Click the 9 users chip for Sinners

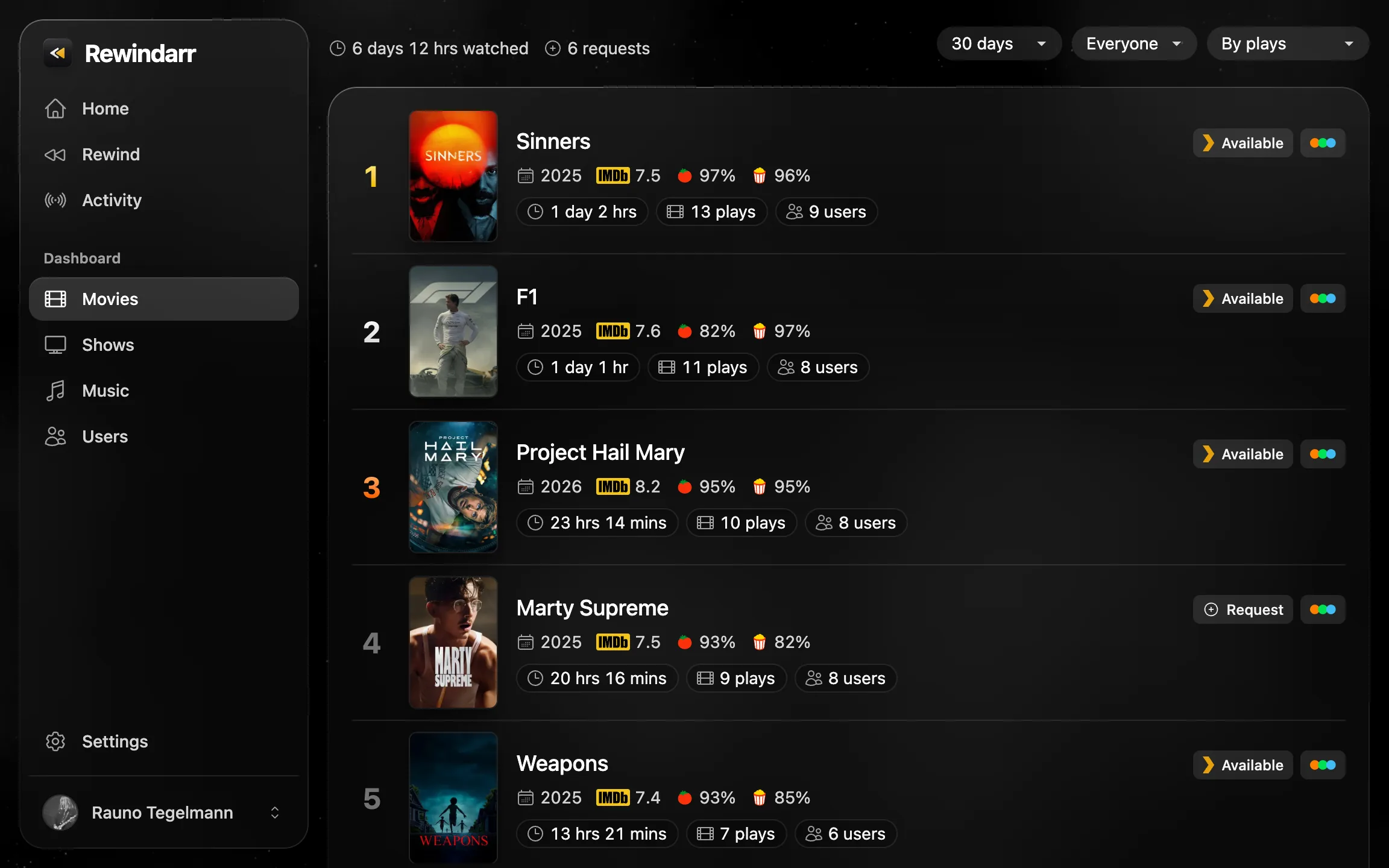click(827, 212)
